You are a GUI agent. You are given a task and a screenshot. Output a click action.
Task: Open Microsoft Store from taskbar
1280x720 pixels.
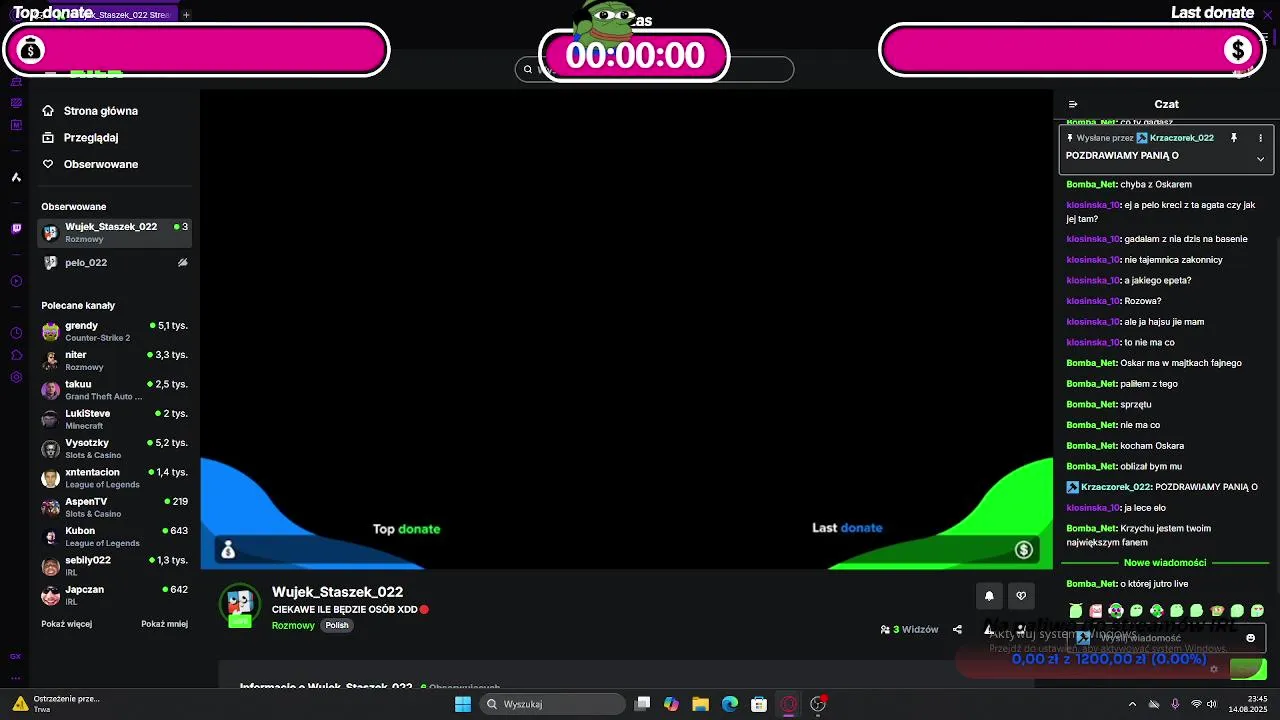click(759, 704)
